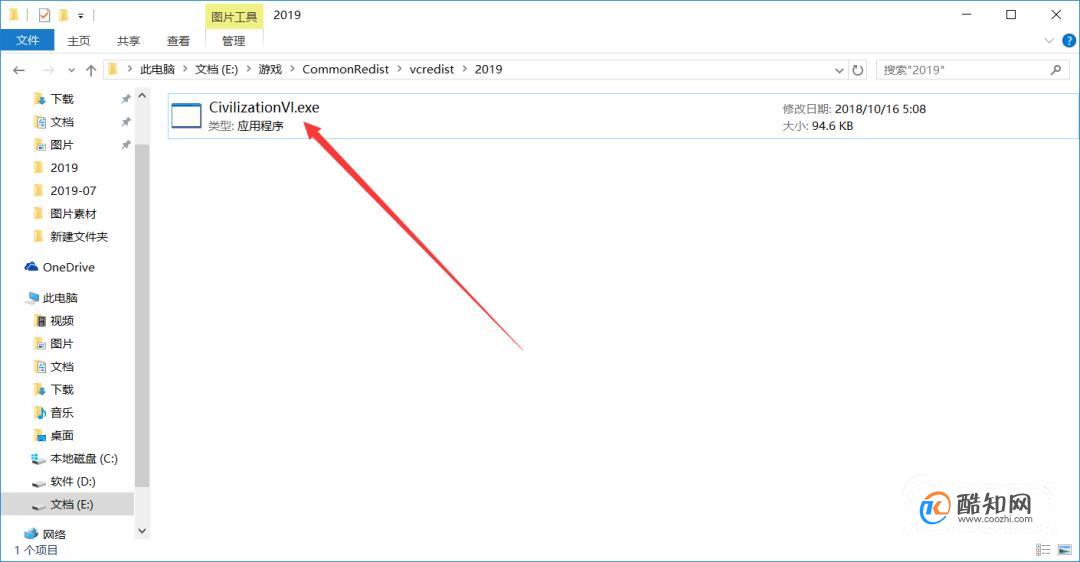Click the quick access properties checkmark icon
Viewport: 1080px width, 562px height.
coord(44,14)
